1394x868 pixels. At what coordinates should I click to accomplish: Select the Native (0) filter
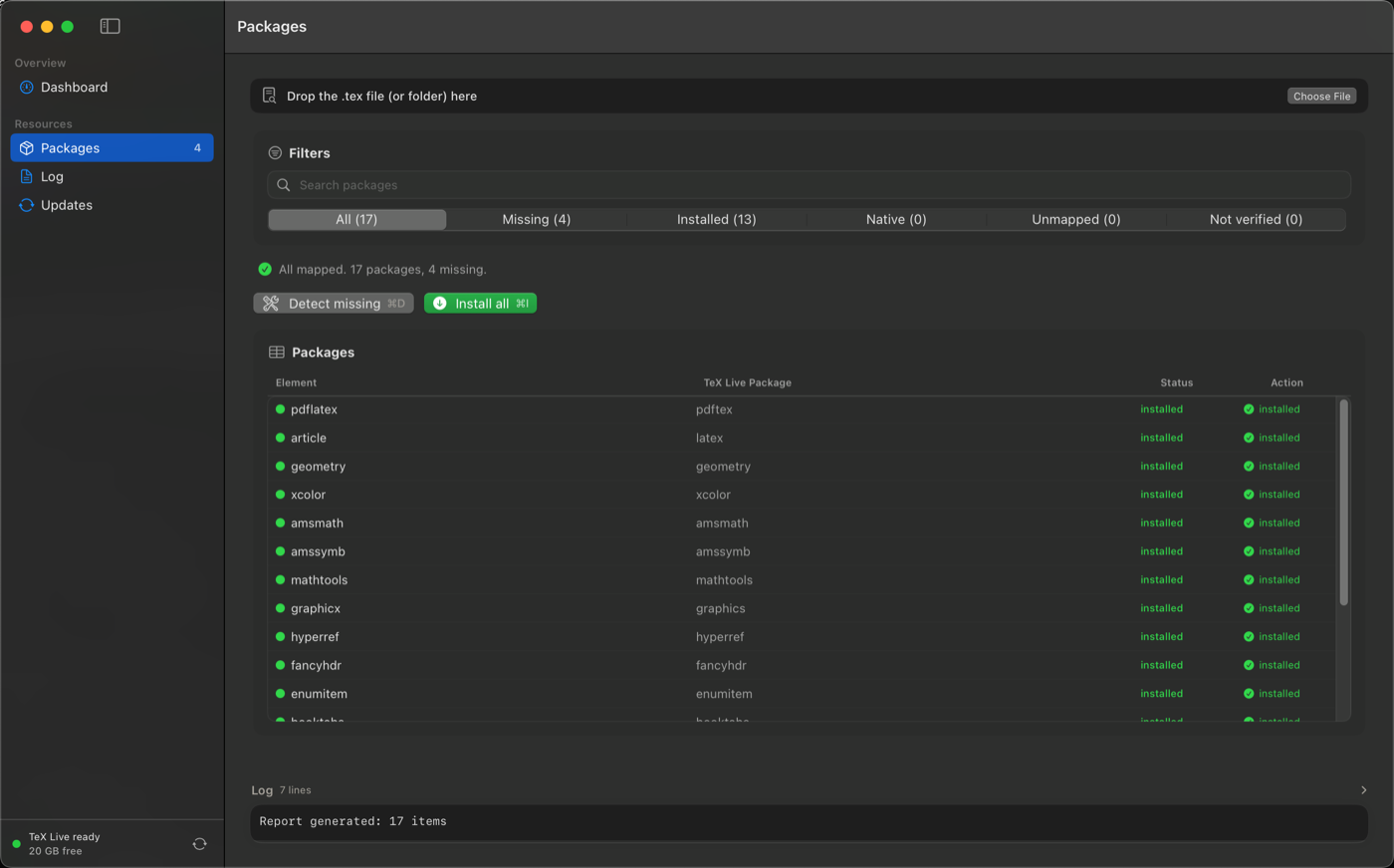point(896,219)
